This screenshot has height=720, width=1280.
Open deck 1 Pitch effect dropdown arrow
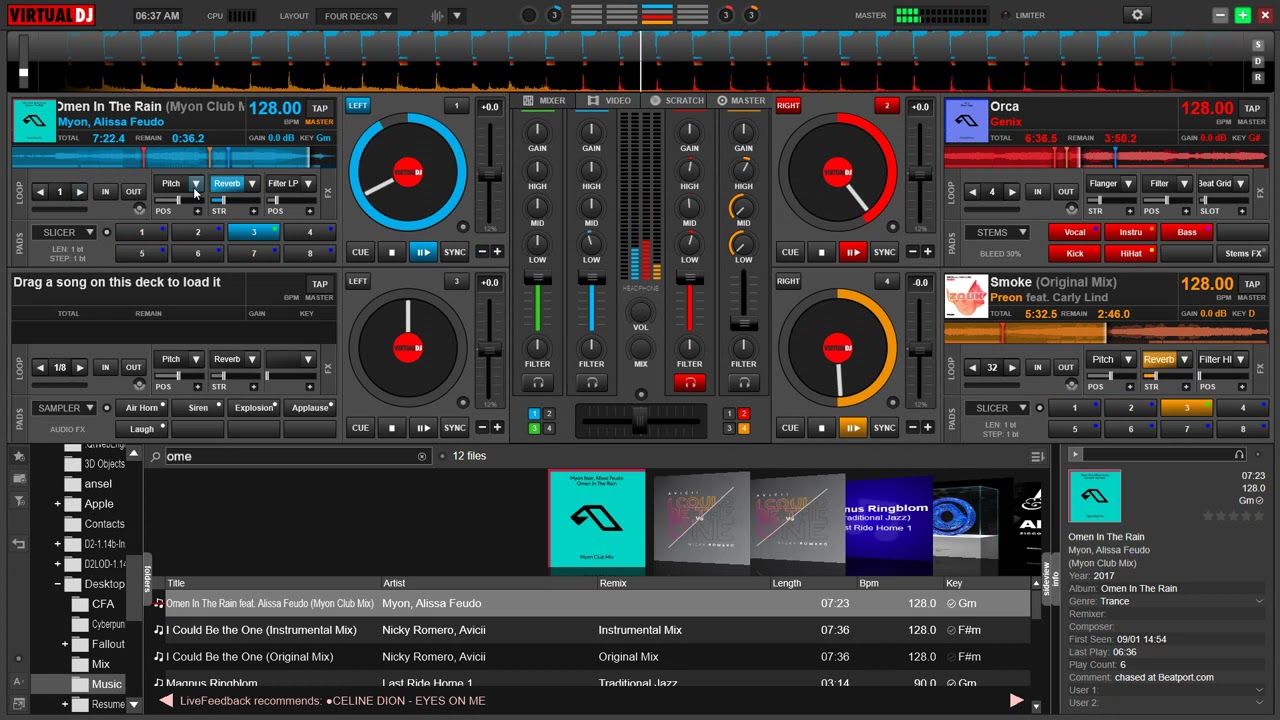pyautogui.click(x=196, y=184)
